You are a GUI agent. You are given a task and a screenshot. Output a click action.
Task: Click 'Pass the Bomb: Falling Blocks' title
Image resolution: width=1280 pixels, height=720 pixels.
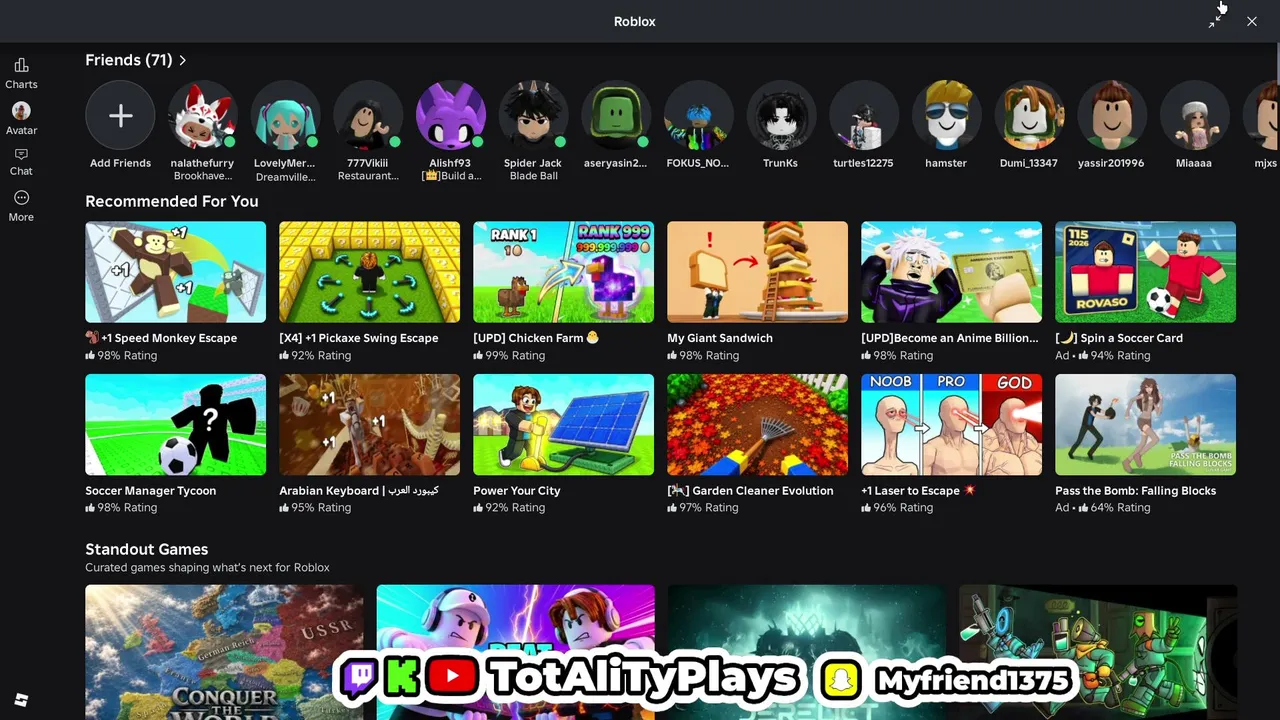point(1136,491)
